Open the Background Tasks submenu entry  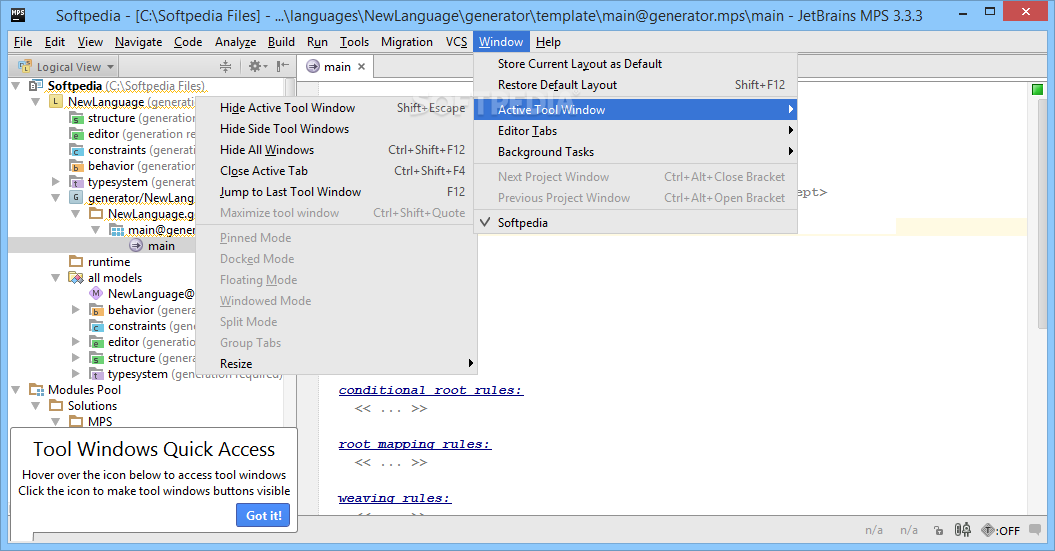coord(635,151)
